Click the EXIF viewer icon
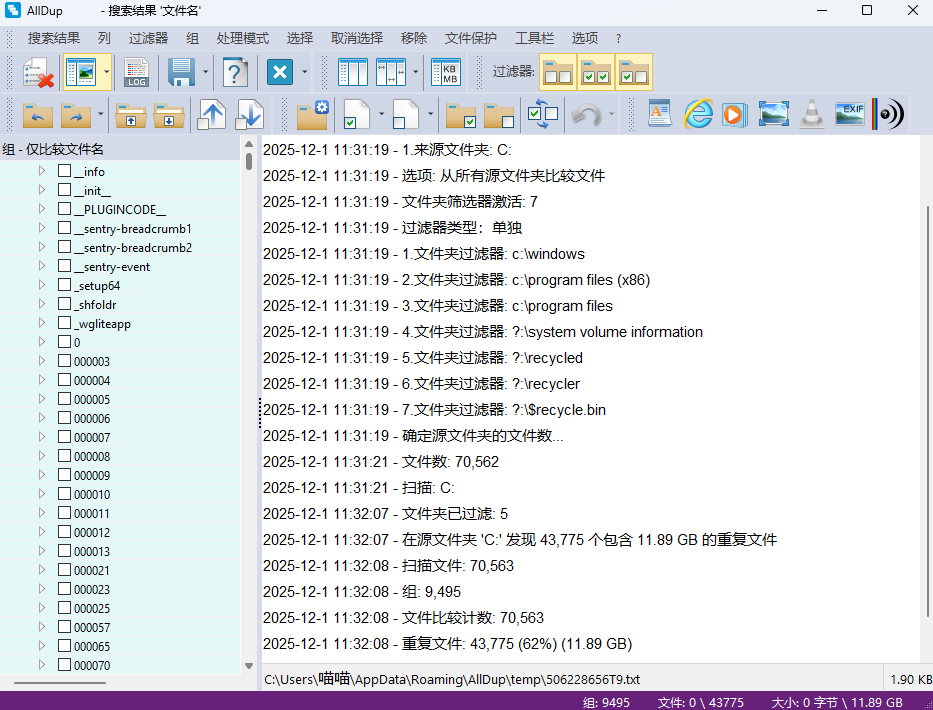Image resolution: width=933 pixels, height=710 pixels. pyautogui.click(x=850, y=114)
